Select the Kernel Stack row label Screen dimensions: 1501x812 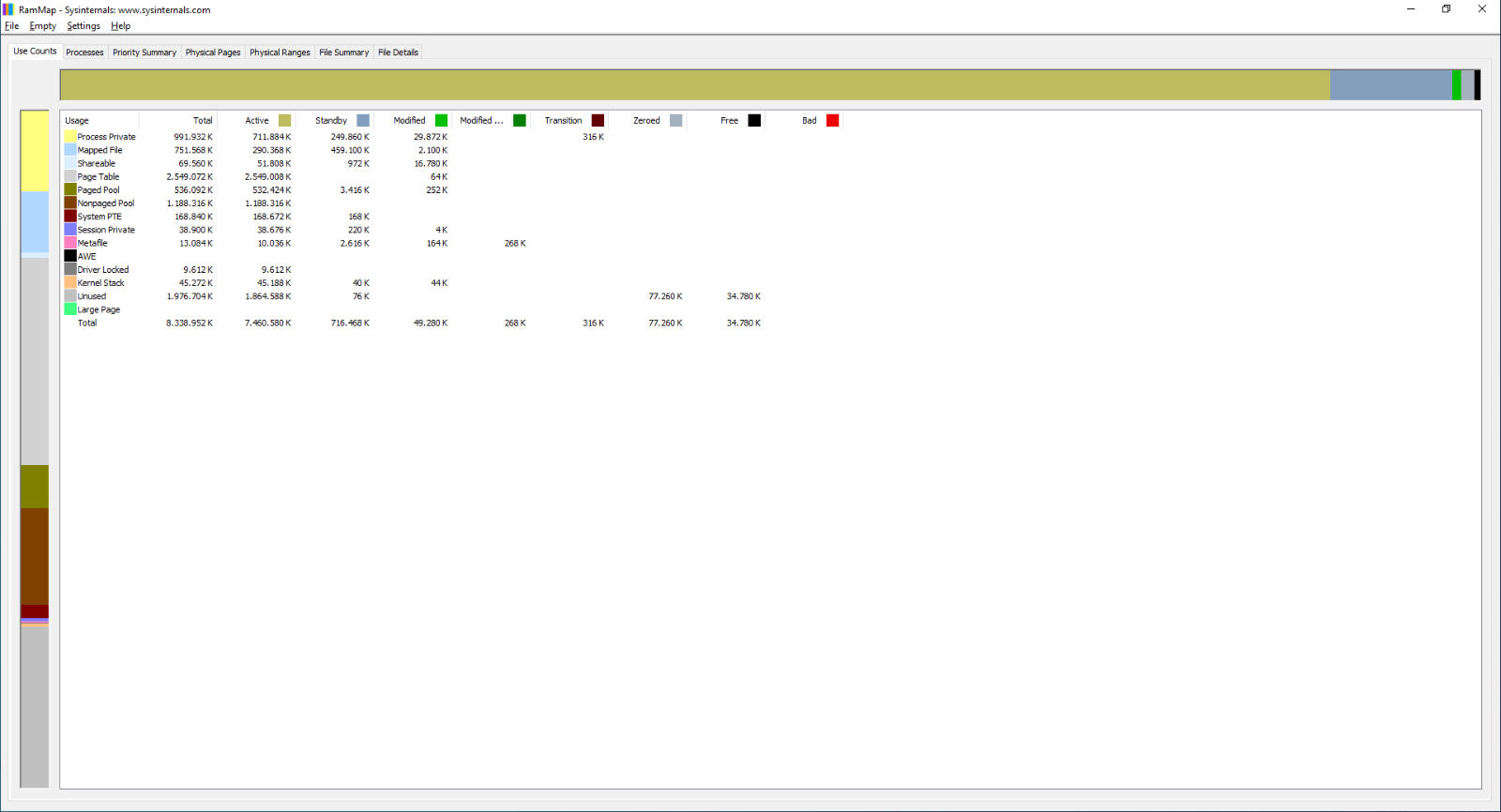click(100, 282)
